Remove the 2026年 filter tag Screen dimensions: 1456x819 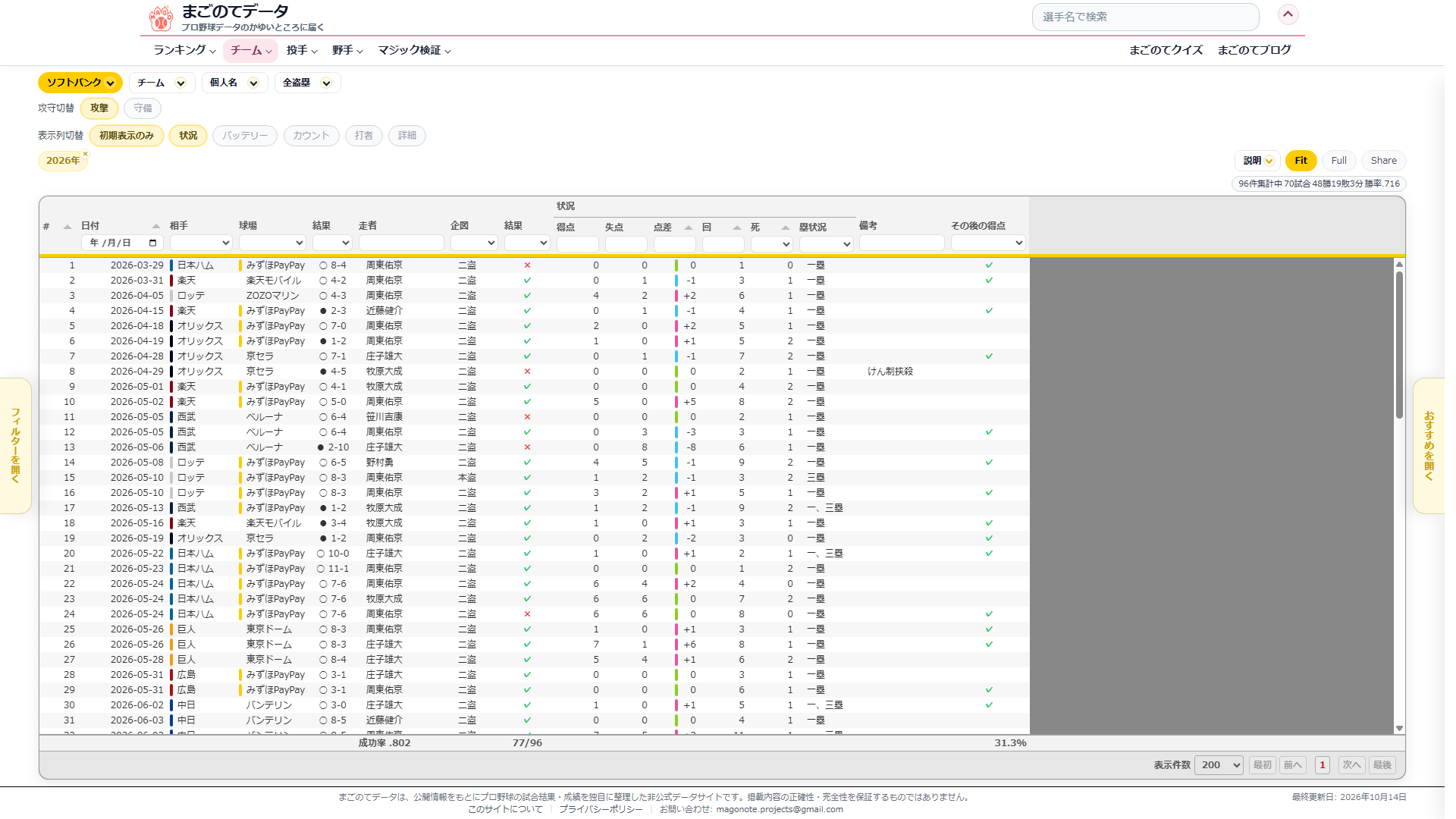85,154
